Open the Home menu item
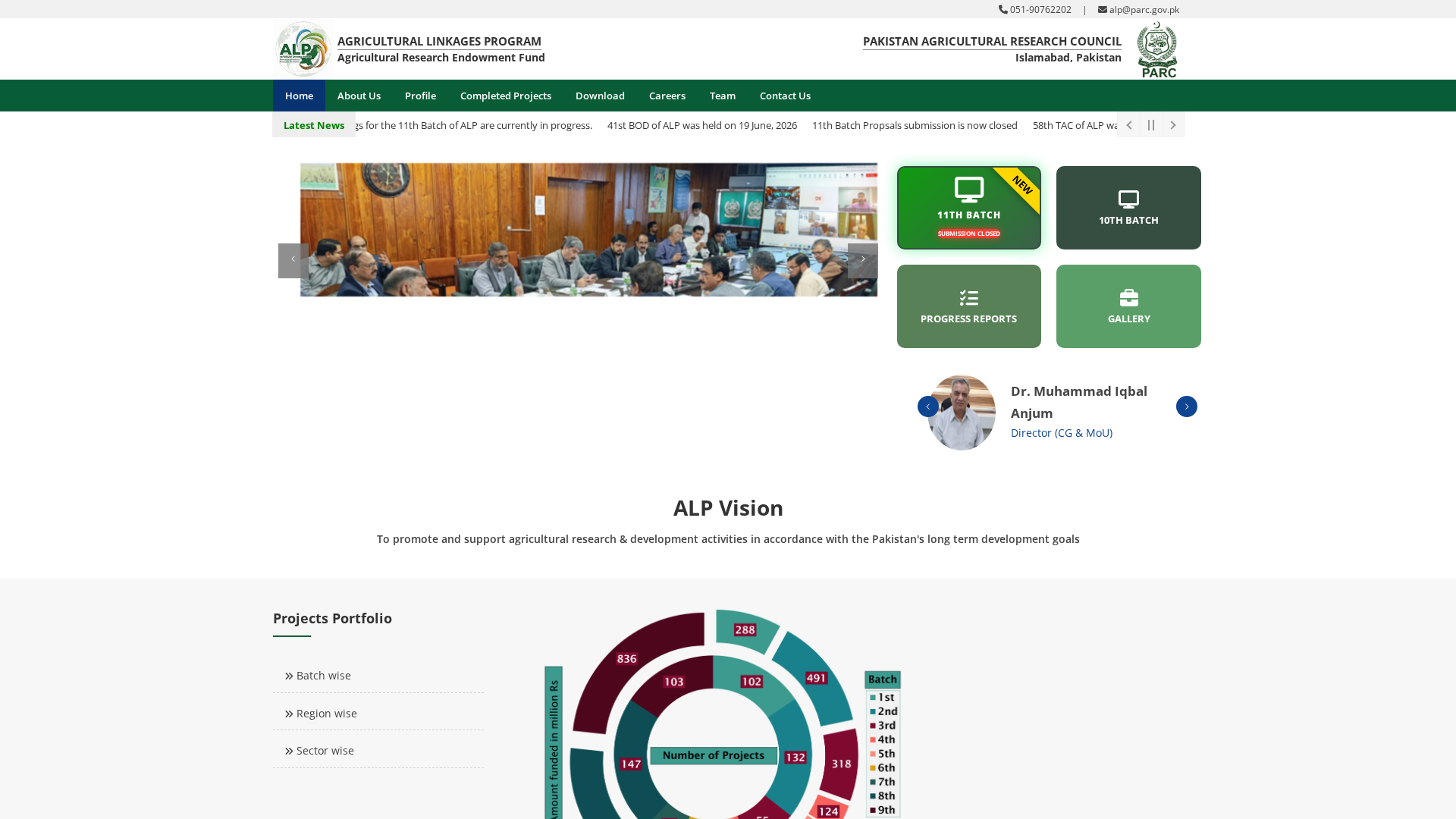Viewport: 1456px width, 819px height. 299,96
